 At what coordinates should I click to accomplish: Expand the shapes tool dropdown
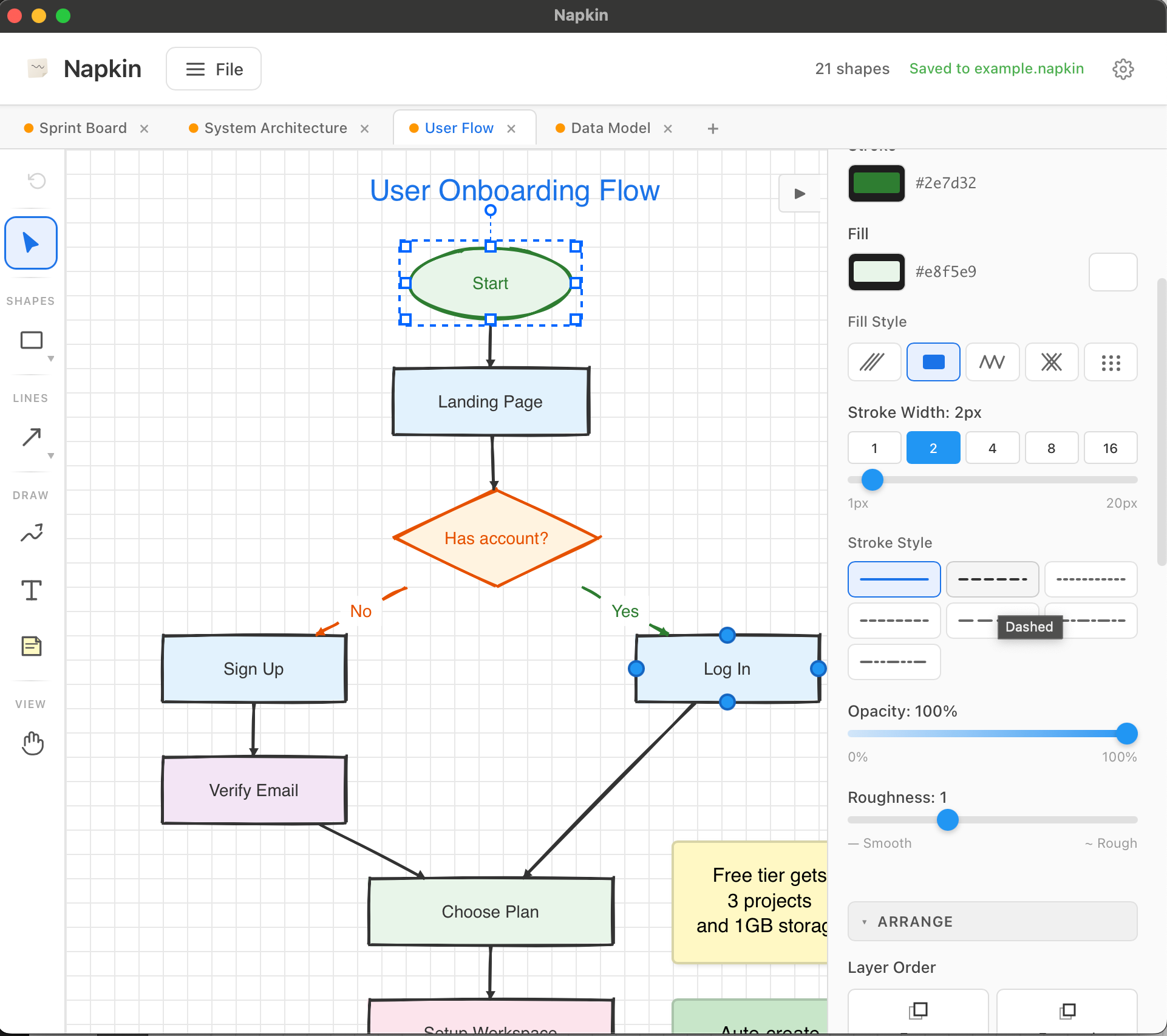pyautogui.click(x=51, y=358)
